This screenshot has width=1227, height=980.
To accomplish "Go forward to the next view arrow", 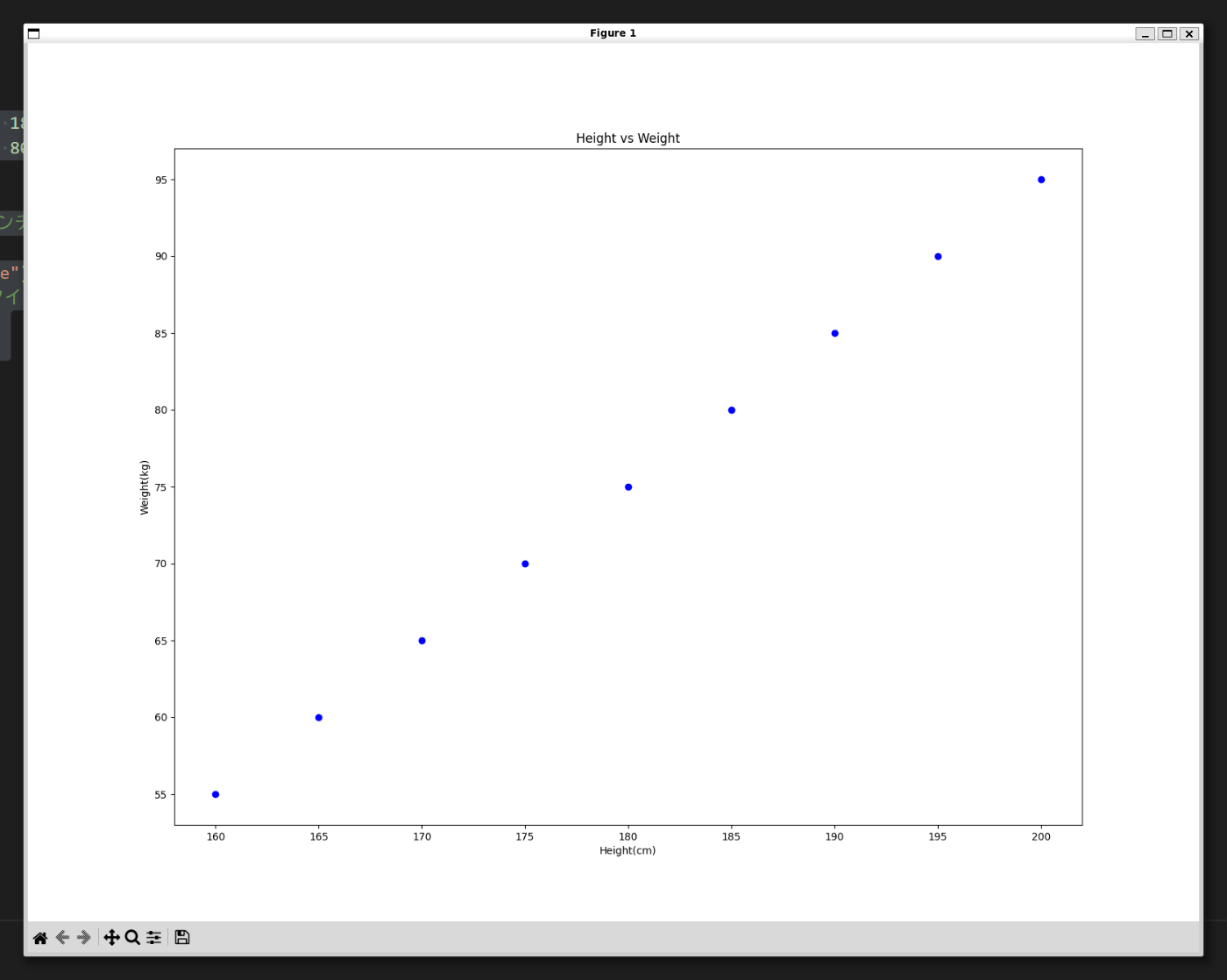I will pyautogui.click(x=84, y=938).
